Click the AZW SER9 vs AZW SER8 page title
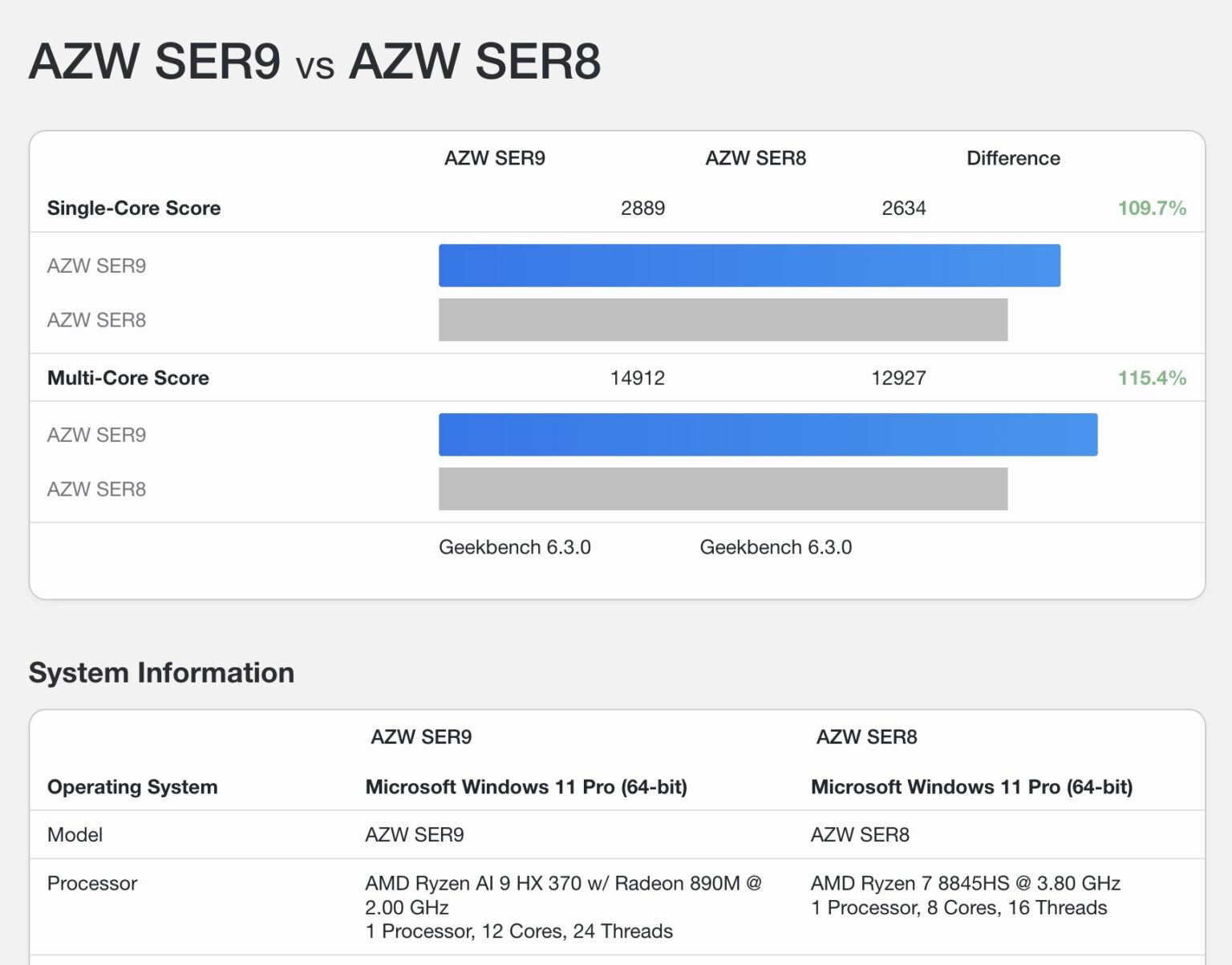Viewport: 1232px width, 965px height. click(x=313, y=60)
